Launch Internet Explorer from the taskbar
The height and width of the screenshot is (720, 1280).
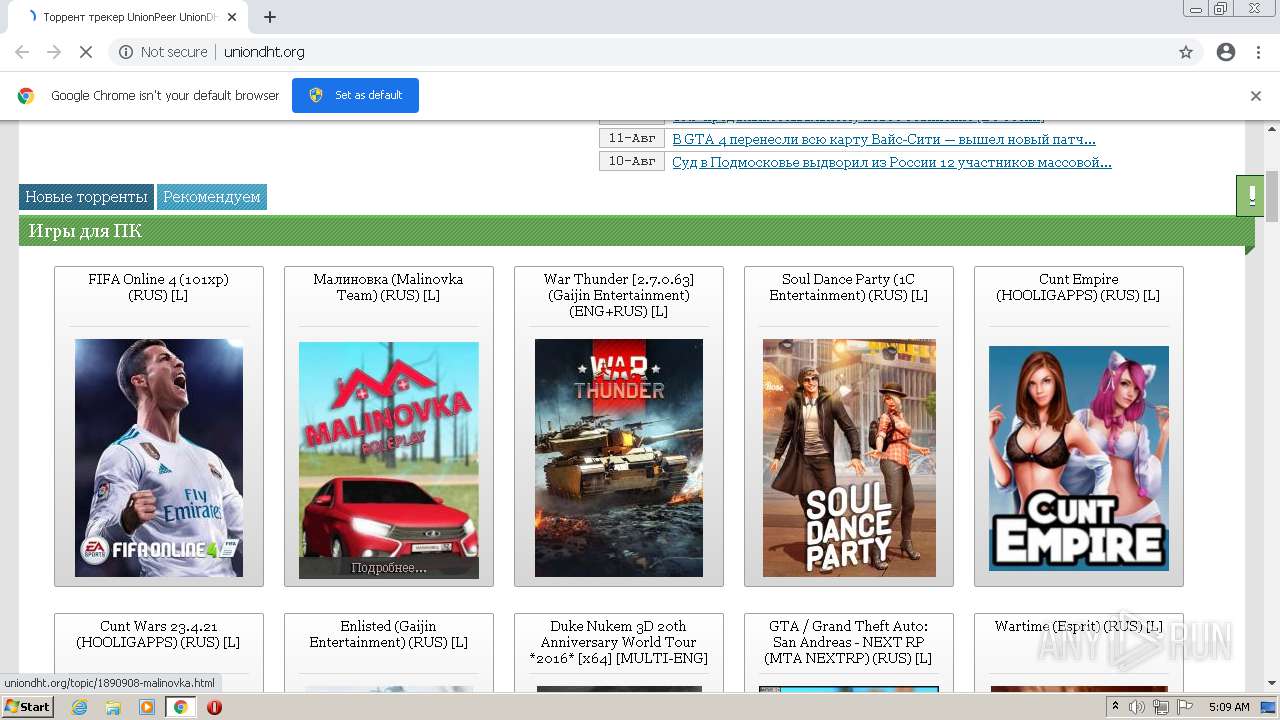(80, 707)
